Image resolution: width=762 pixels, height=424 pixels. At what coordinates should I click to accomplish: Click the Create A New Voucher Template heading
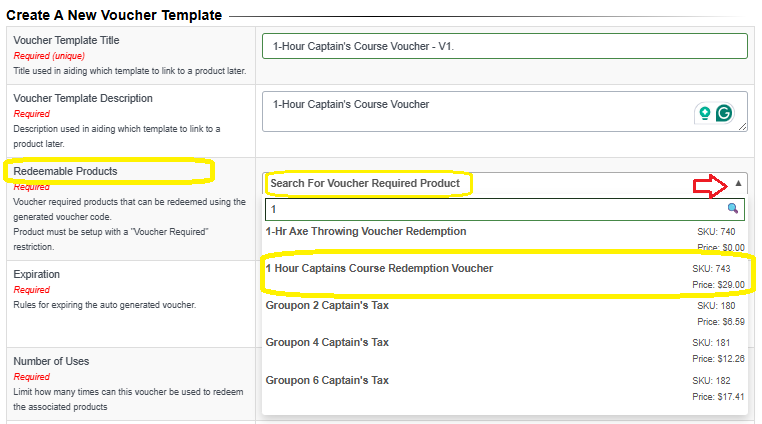[x=114, y=15]
